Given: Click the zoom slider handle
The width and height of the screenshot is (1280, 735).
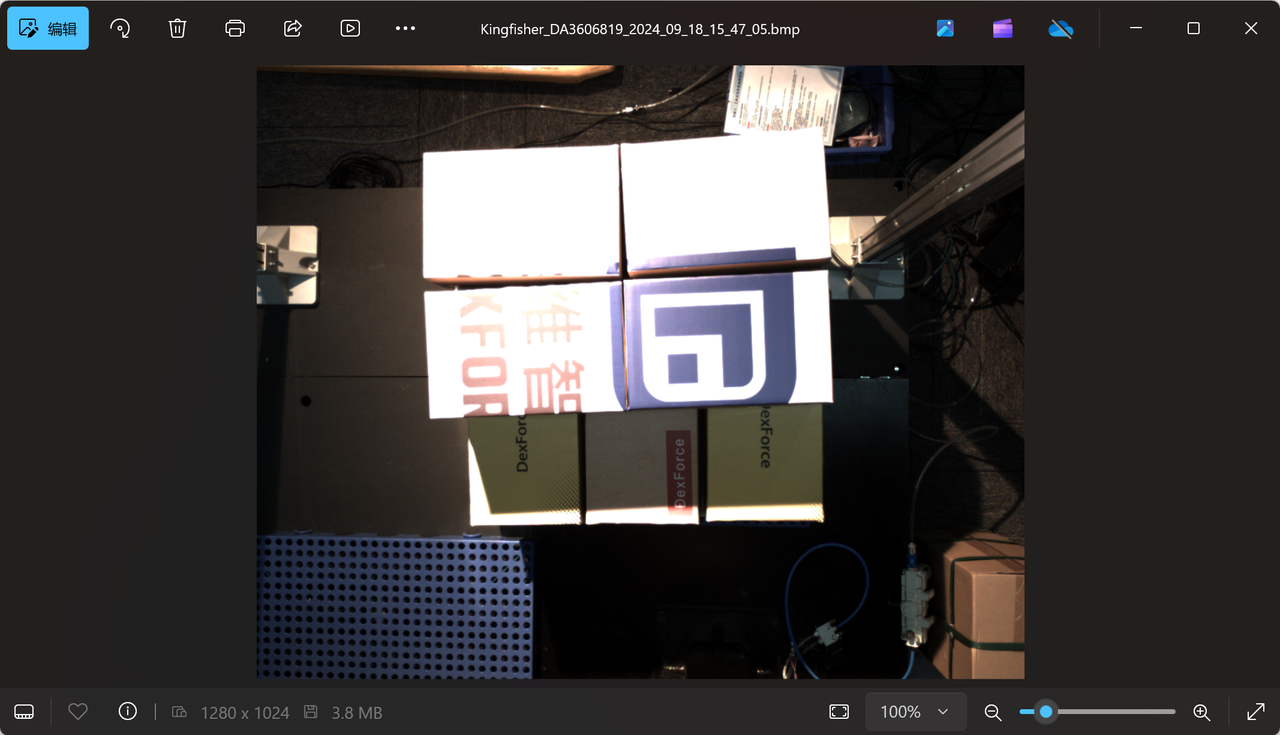Looking at the screenshot, I should click(x=1046, y=712).
